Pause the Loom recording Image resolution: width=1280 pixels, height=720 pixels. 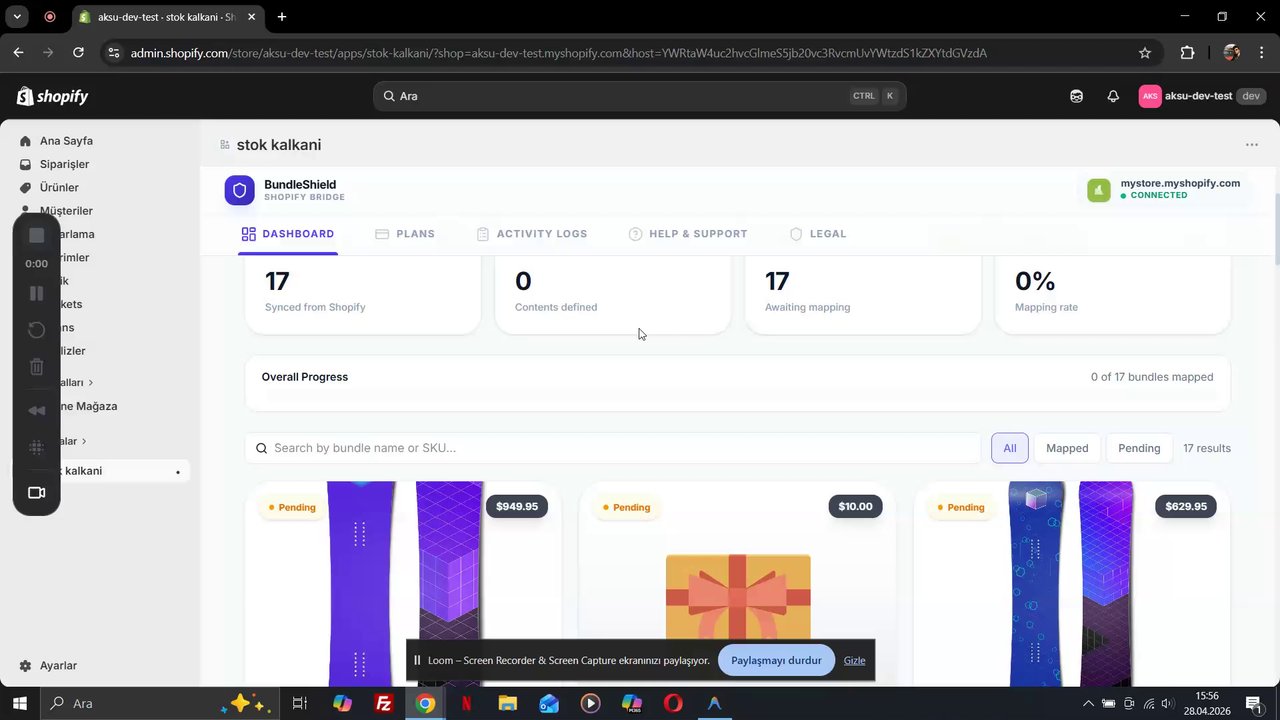coord(36,293)
